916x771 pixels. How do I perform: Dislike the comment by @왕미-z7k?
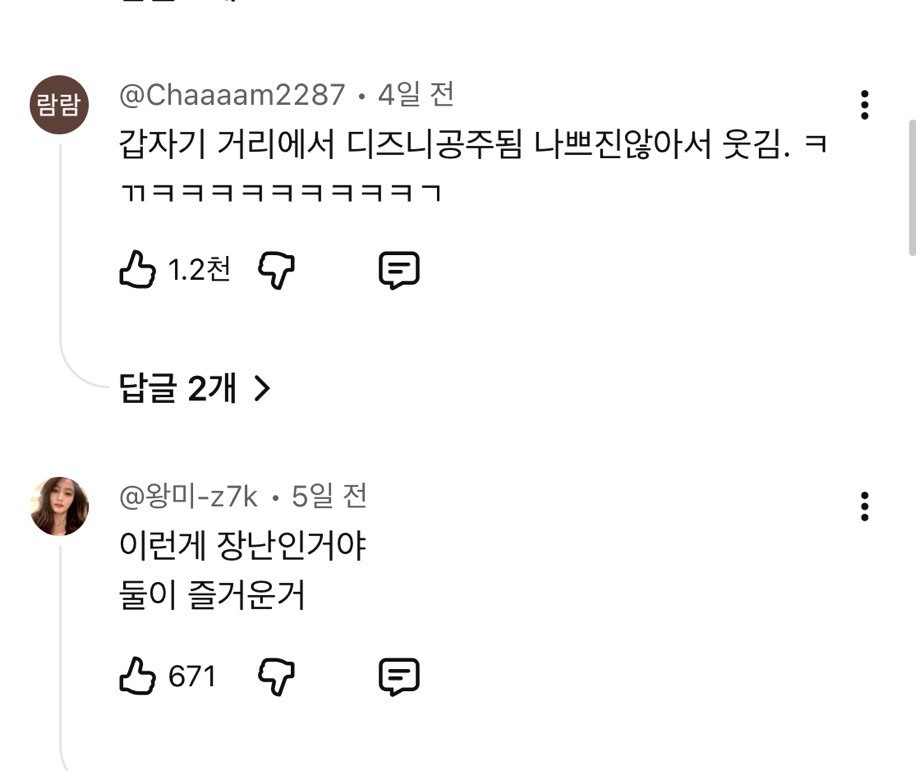click(x=277, y=677)
